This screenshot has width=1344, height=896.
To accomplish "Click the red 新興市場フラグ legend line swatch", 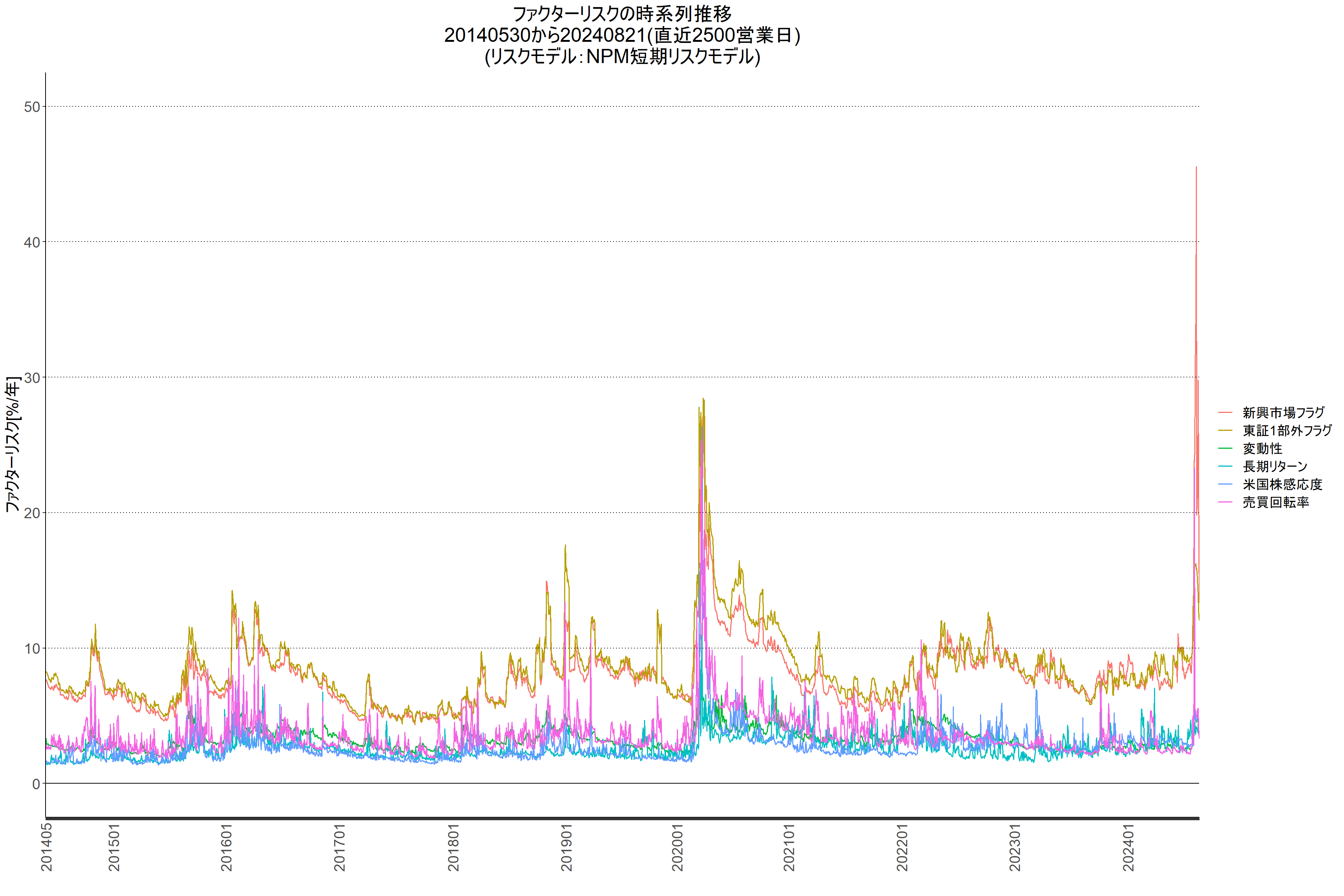I will pos(1225,413).
